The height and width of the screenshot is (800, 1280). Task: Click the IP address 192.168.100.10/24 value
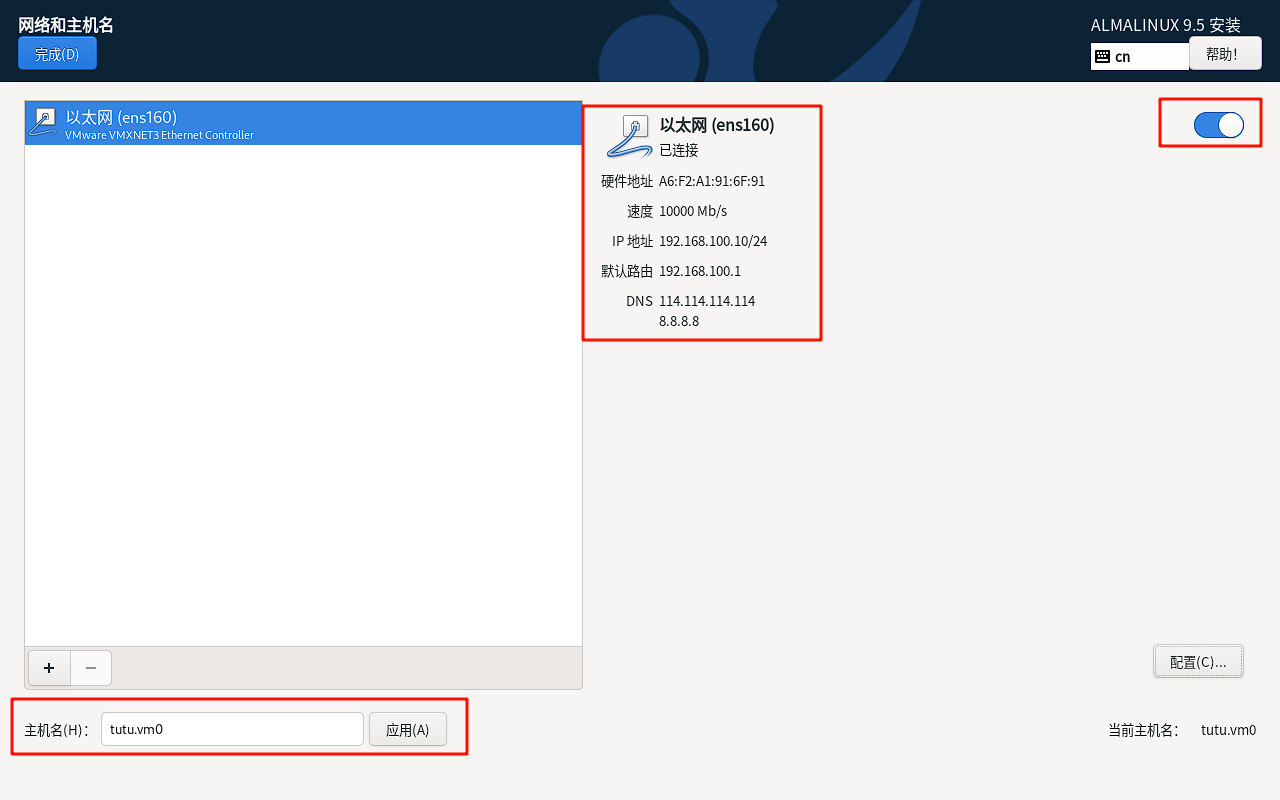[713, 241]
